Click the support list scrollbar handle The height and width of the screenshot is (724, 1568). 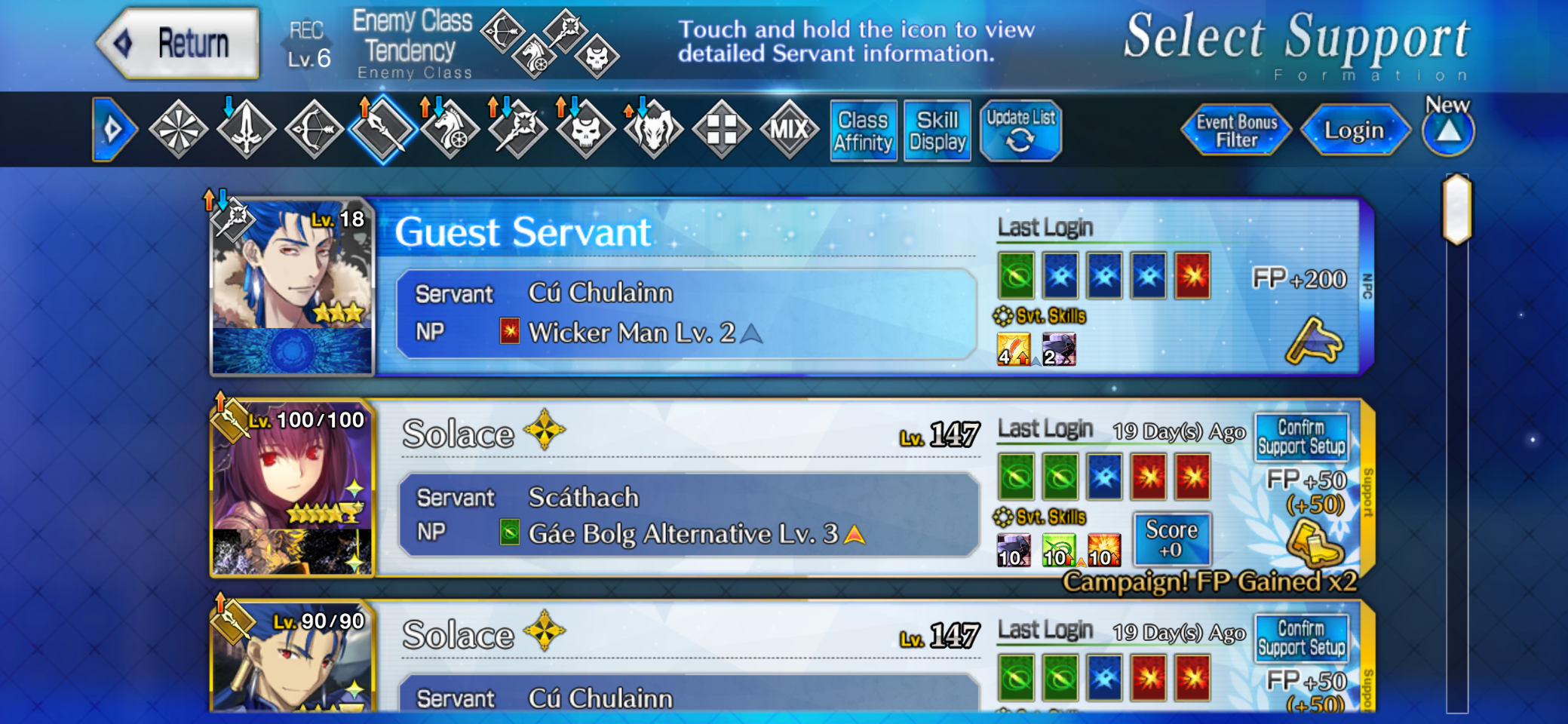[x=1457, y=209]
